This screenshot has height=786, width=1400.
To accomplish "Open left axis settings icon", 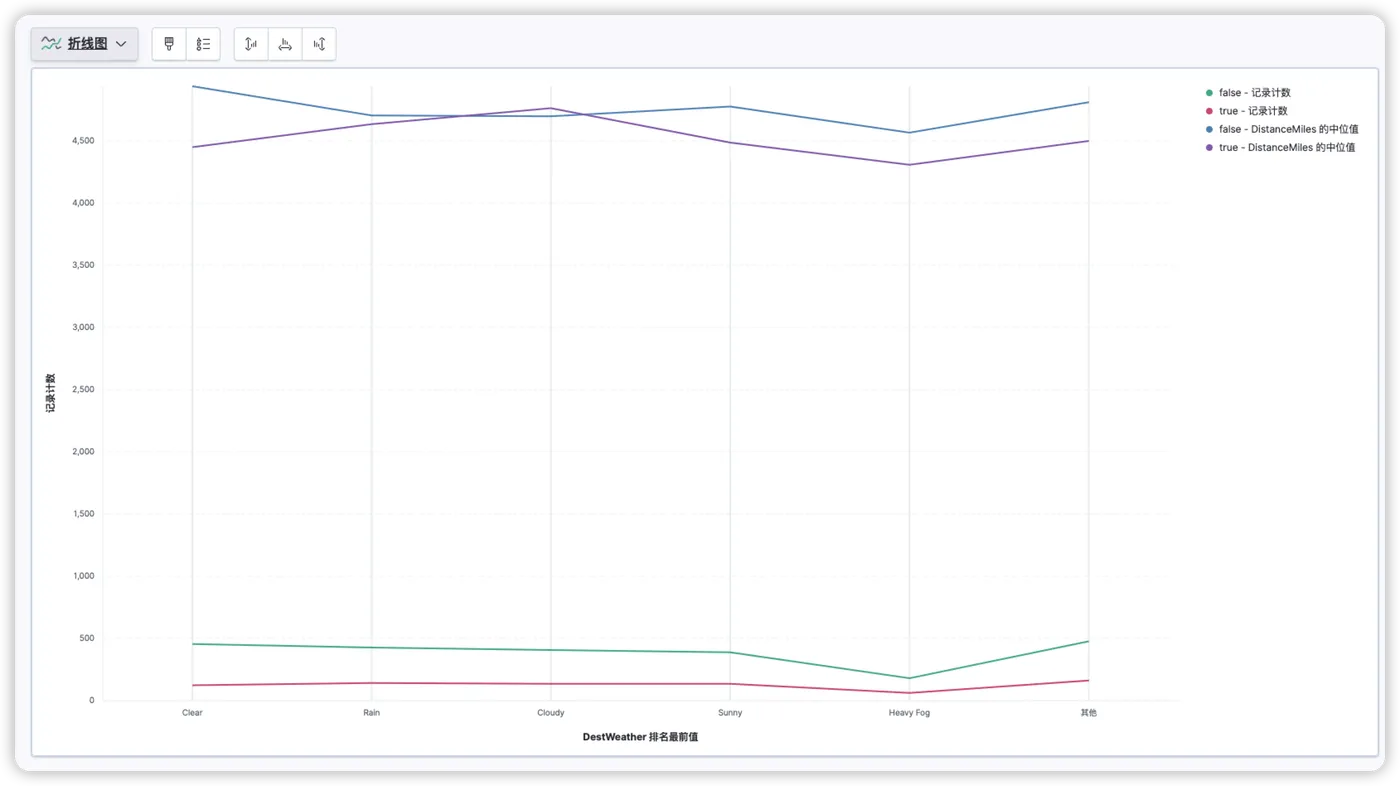I will pos(251,44).
